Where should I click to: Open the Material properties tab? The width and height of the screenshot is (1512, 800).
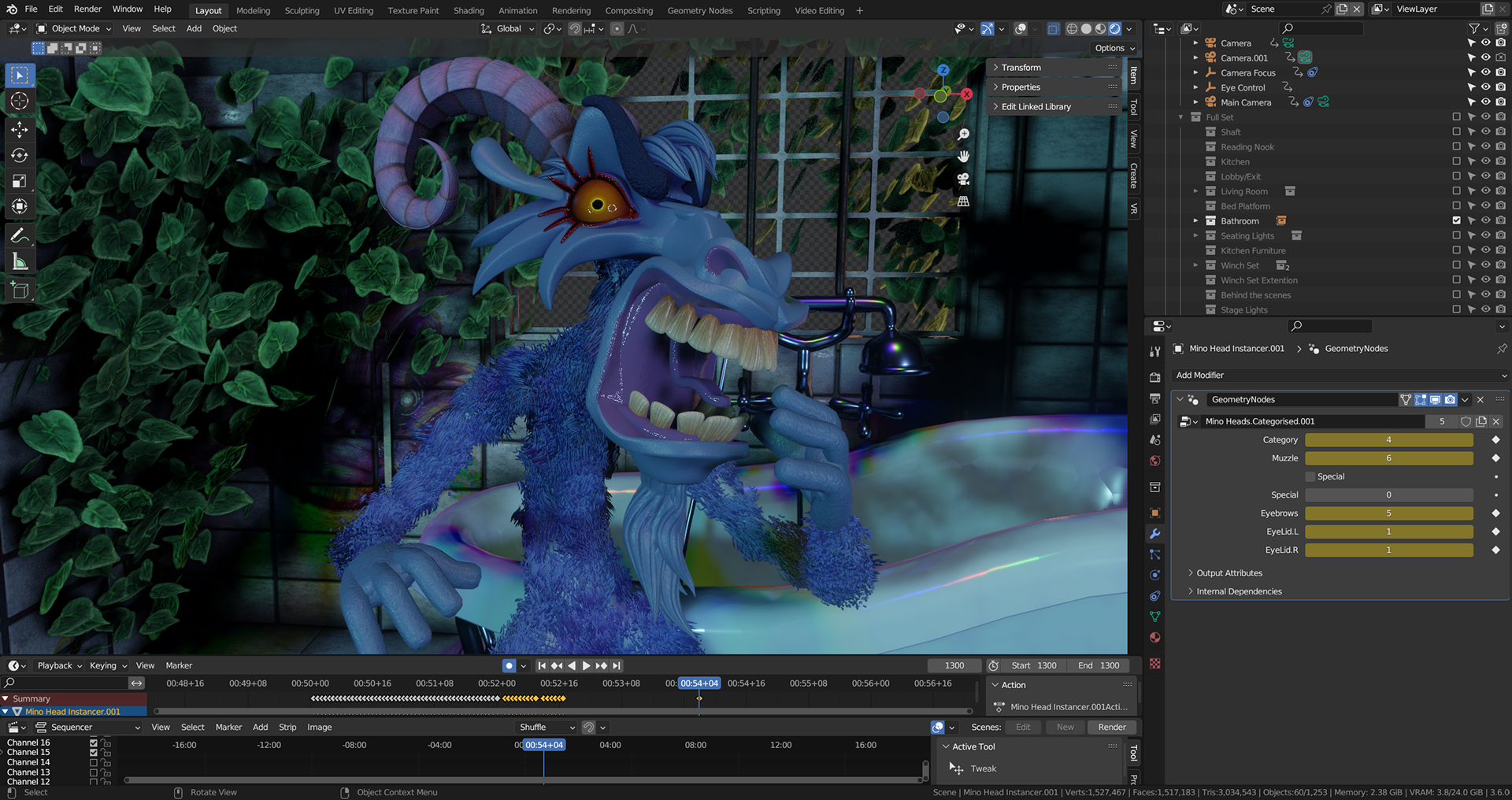tap(1154, 637)
